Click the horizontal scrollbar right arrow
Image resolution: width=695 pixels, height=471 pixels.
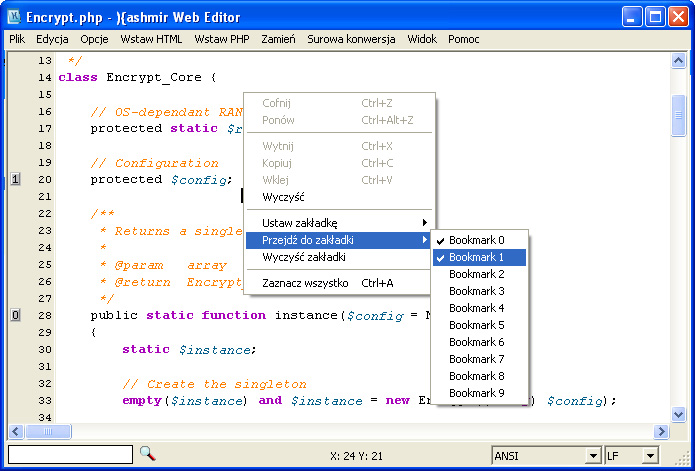(x=661, y=431)
